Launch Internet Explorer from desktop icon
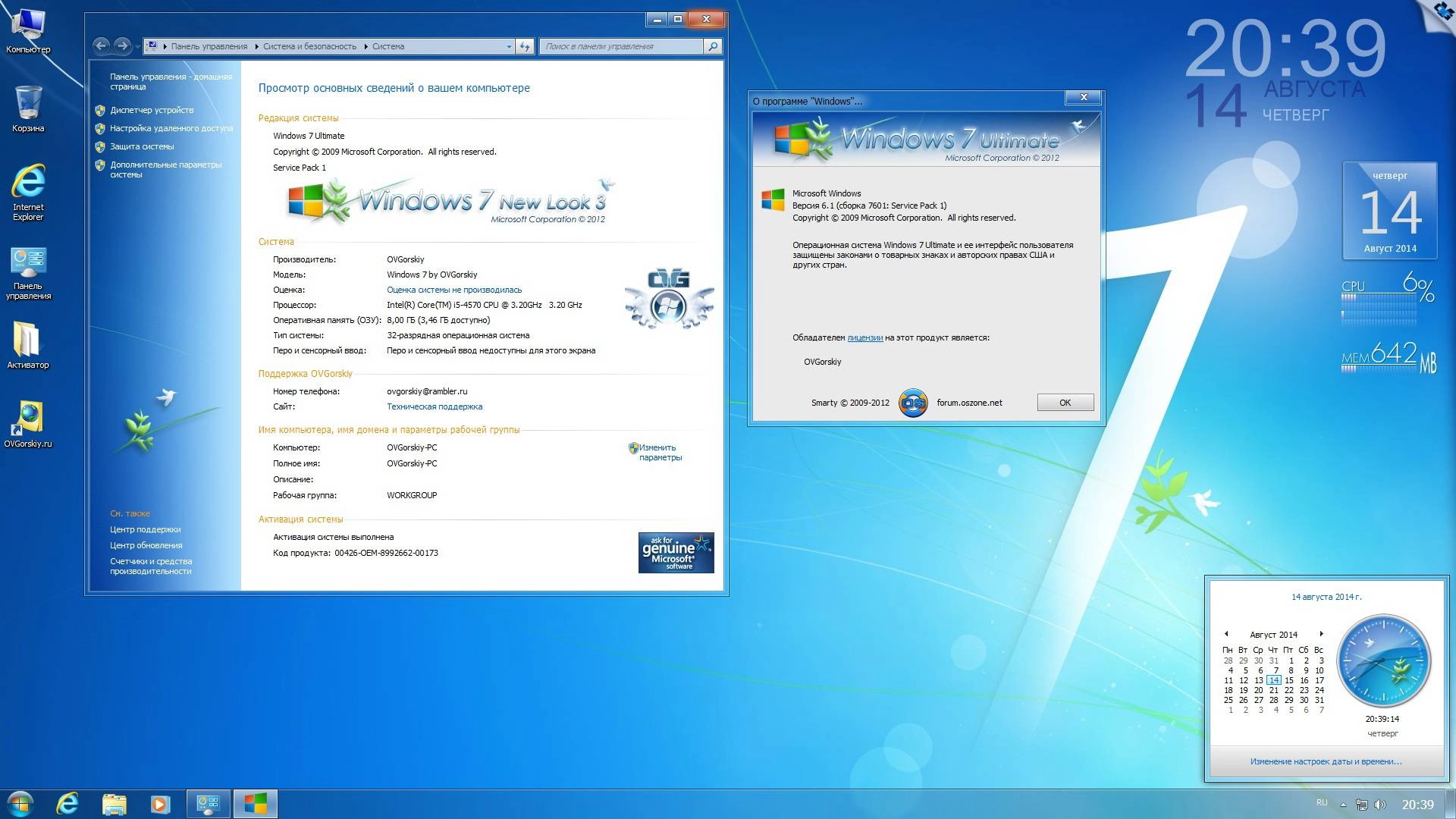Image resolution: width=1456 pixels, height=819 pixels. (x=28, y=192)
